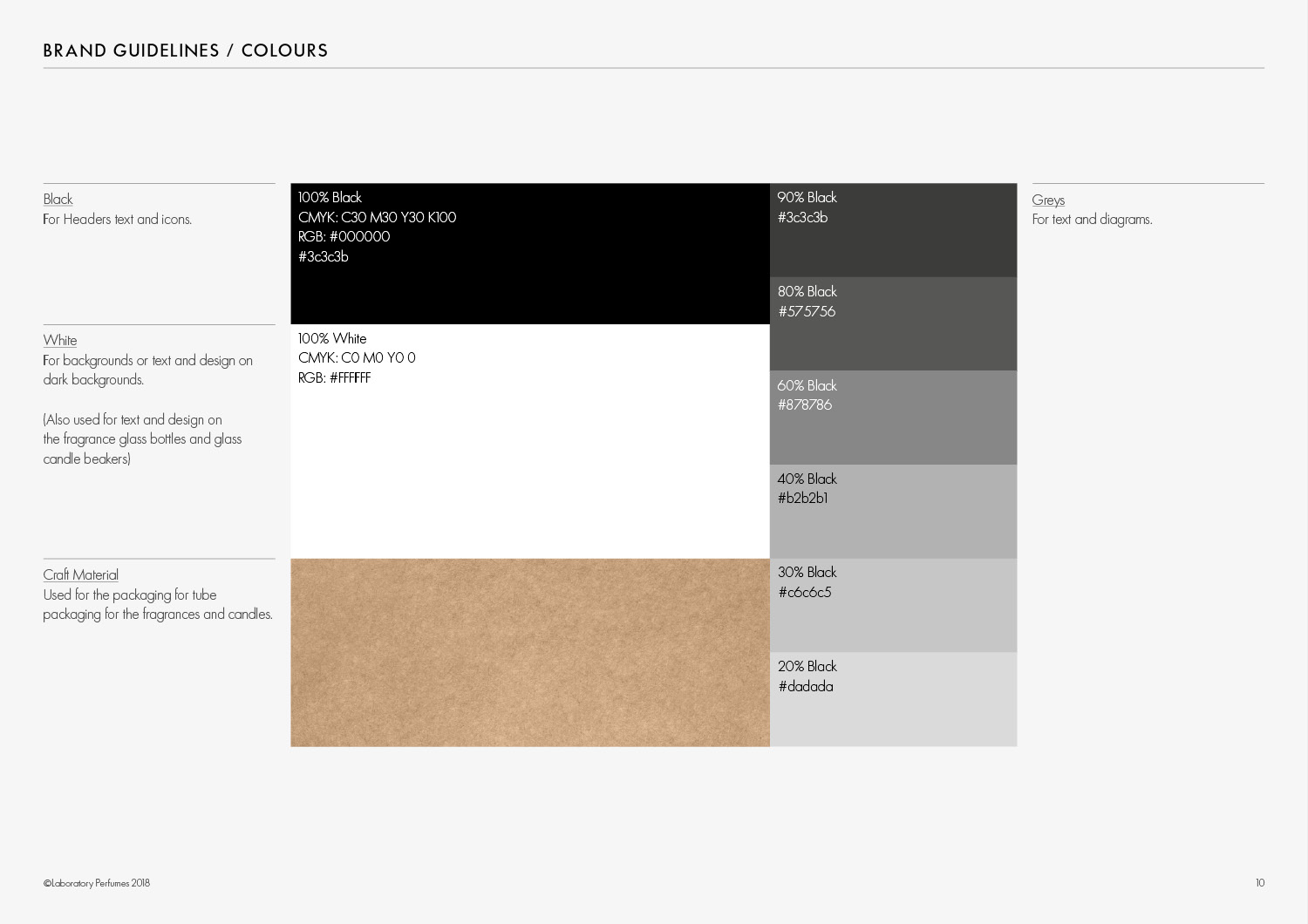Viewport: 1308px width, 924px height.
Task: Select the underlined "Greys" heading
Action: click(1048, 200)
